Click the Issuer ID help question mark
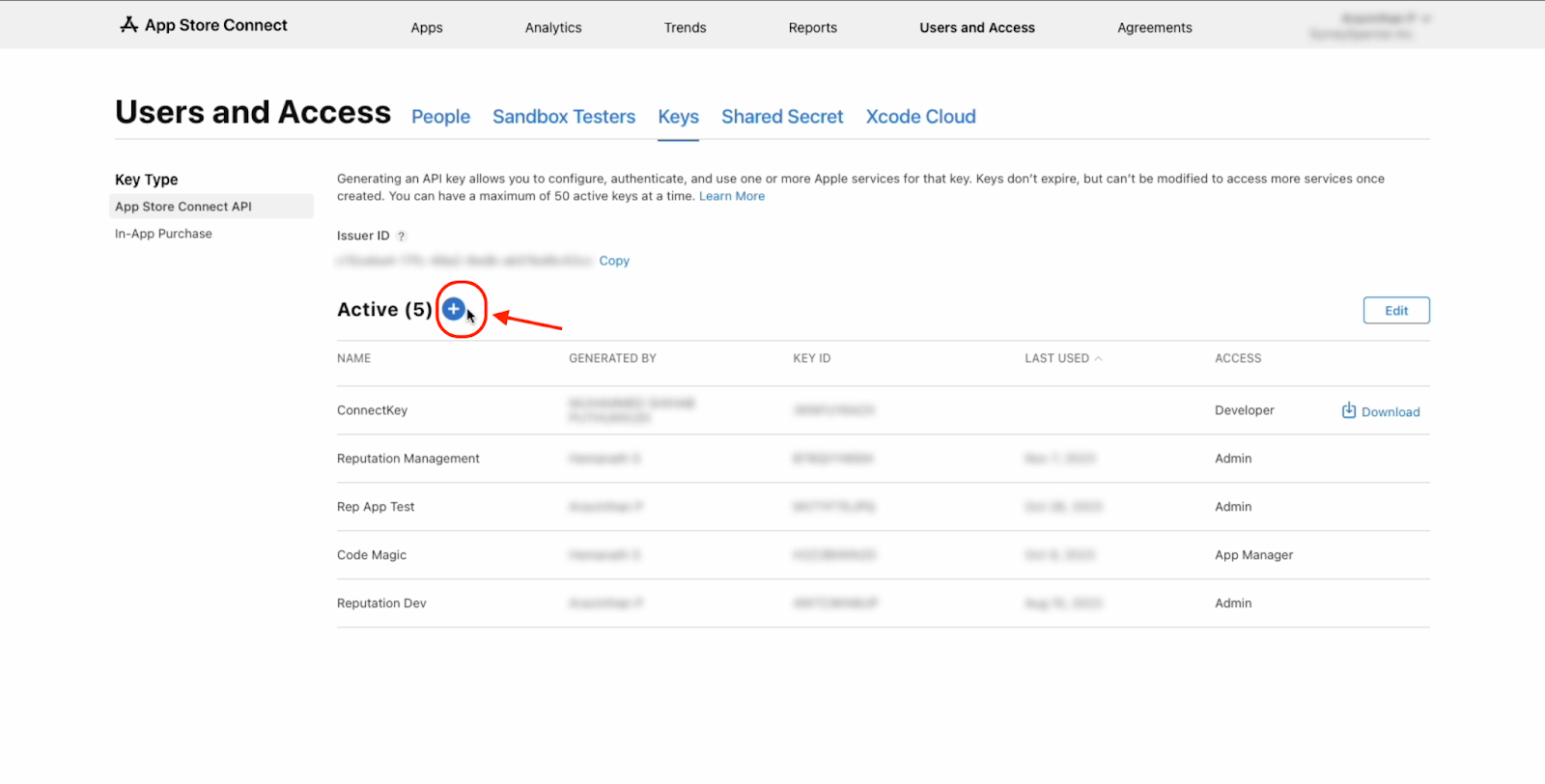Screen dimensions: 1545x784 [x=402, y=237]
